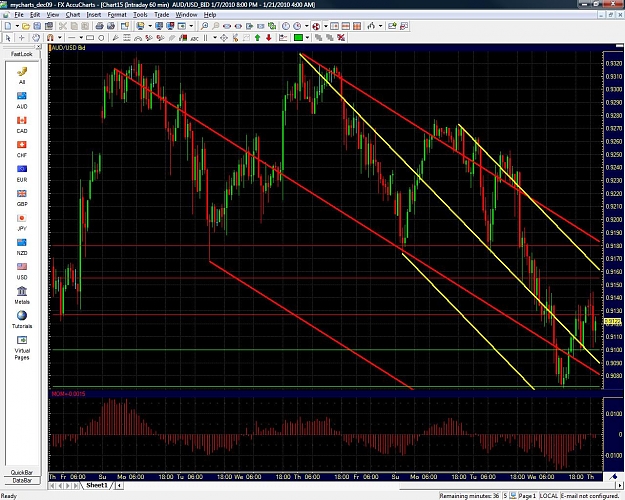Select the ellipse drawing tool
Screen dimensions: 625x500
[101, 38]
